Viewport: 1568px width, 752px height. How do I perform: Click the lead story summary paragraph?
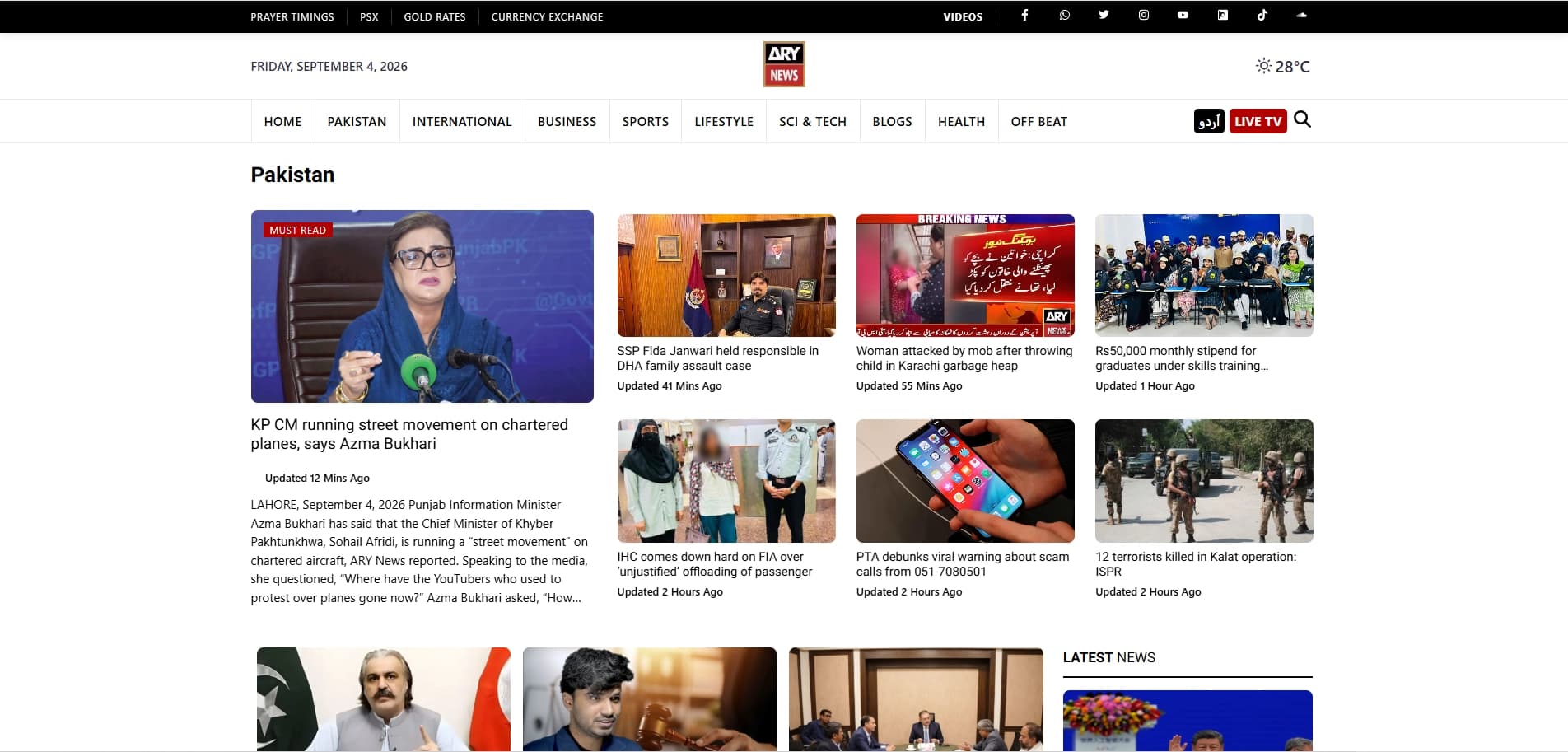tap(420, 551)
